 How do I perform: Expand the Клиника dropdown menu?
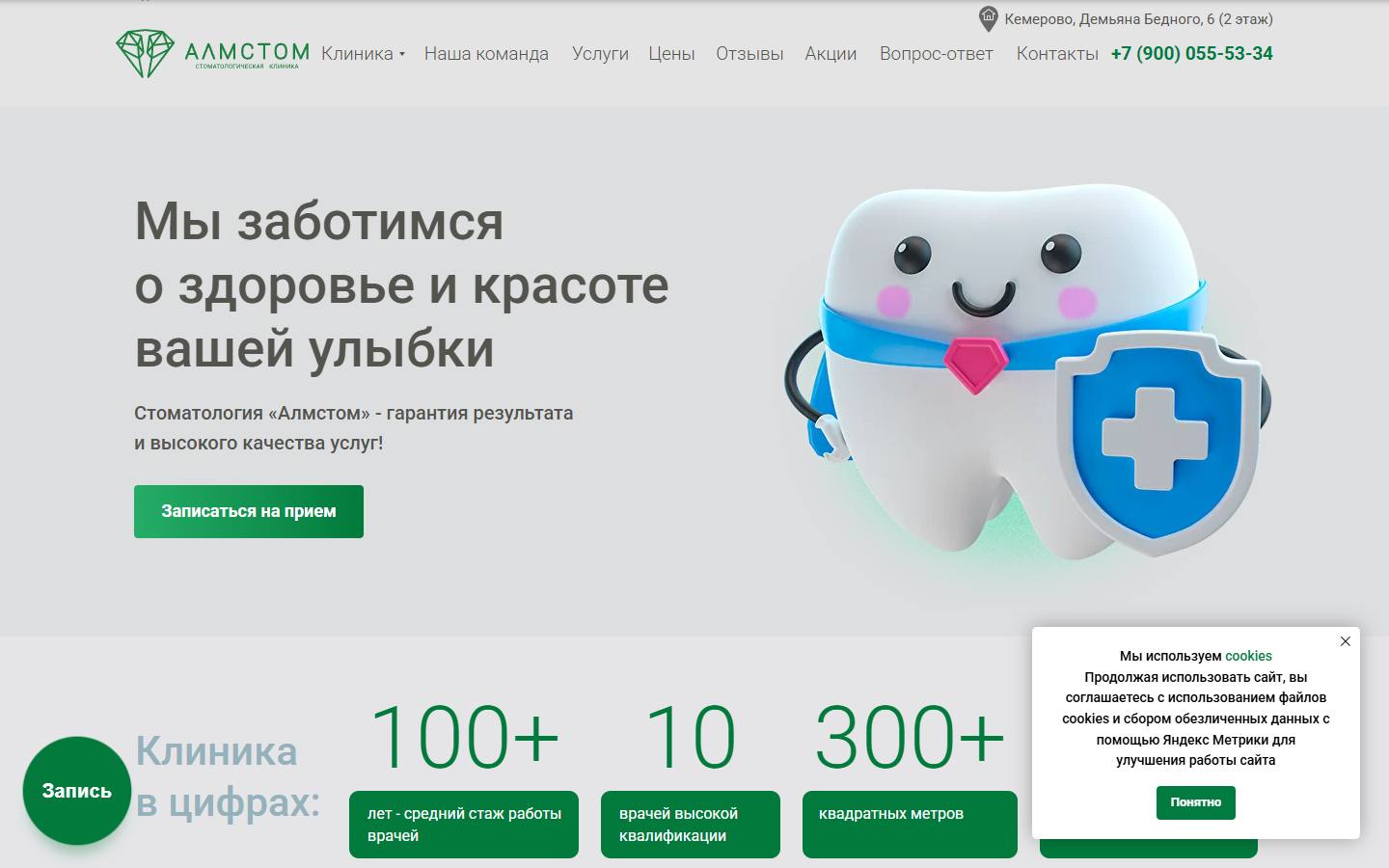[x=363, y=54]
